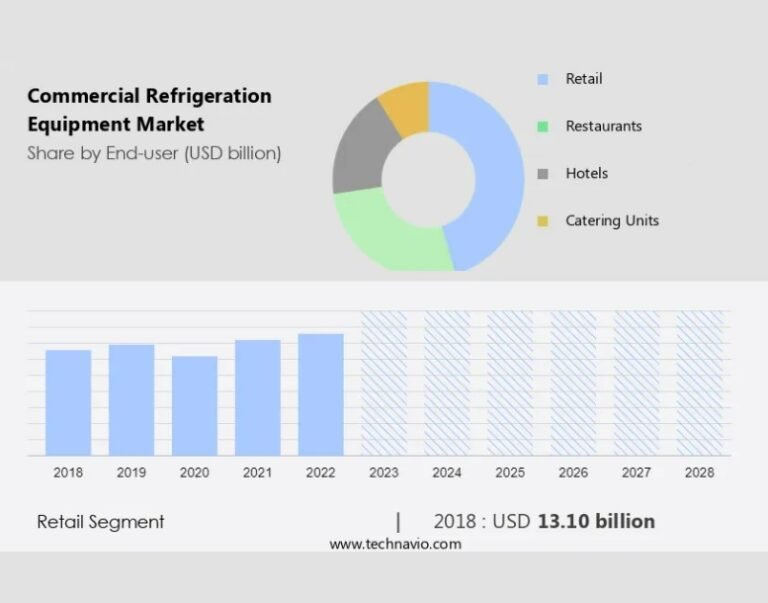Select the 2020 solid bar
The height and width of the screenshot is (603, 768).
(x=194, y=406)
